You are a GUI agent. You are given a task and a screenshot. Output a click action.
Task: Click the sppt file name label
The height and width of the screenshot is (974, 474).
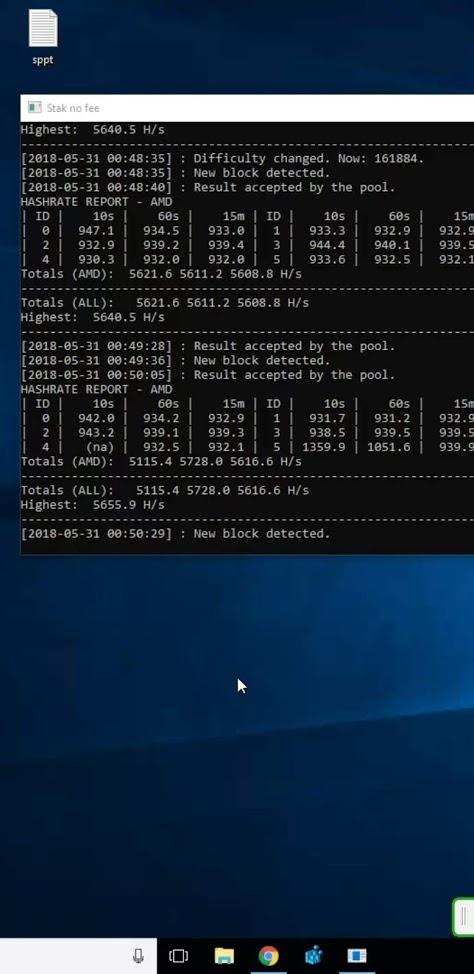42,60
